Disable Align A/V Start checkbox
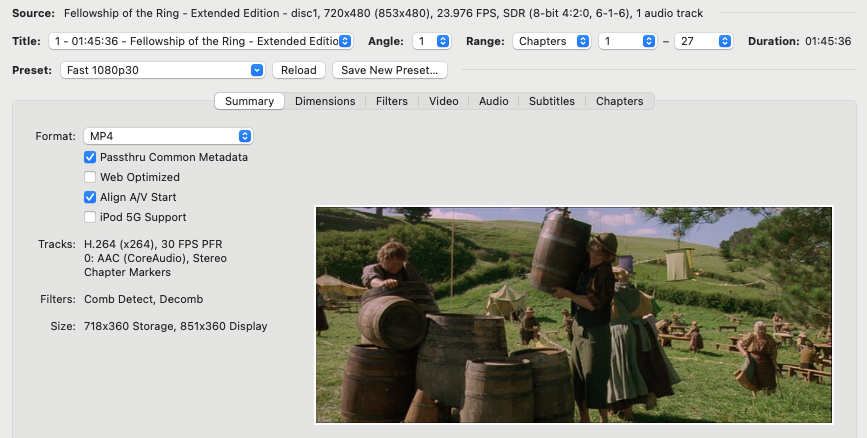 (x=90, y=197)
